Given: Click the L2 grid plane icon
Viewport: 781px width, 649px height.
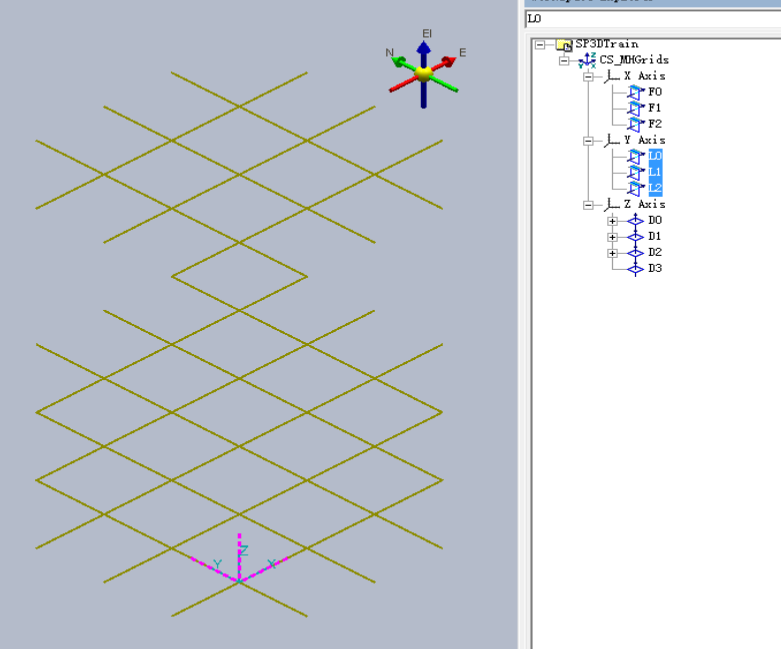Looking at the screenshot, I should (x=636, y=188).
